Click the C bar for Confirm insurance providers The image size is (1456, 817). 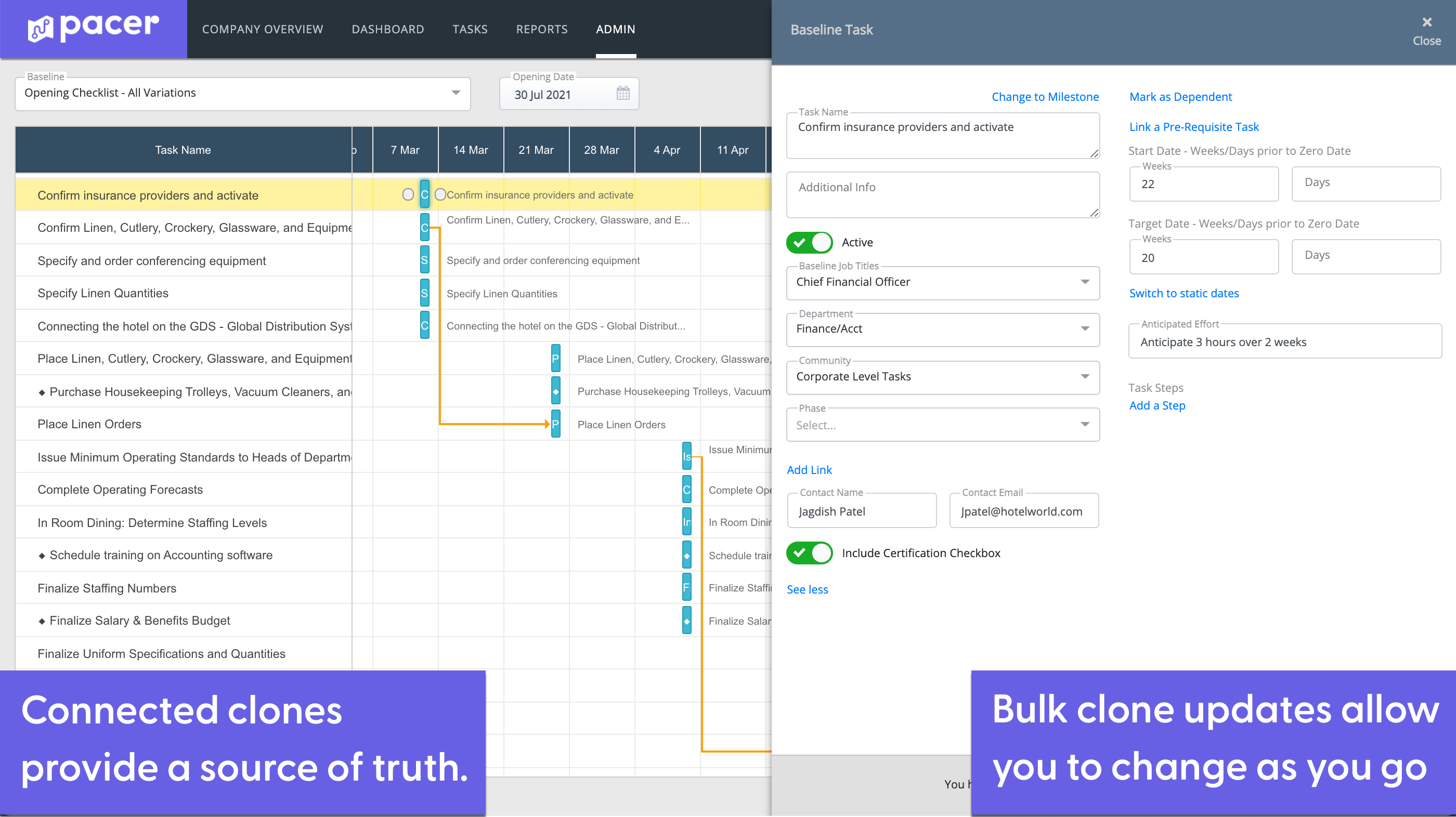[x=424, y=194]
